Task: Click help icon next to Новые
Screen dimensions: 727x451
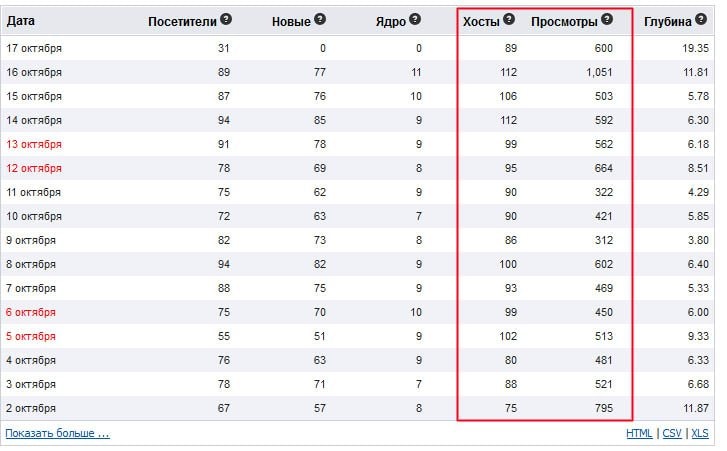Action: pos(319,19)
